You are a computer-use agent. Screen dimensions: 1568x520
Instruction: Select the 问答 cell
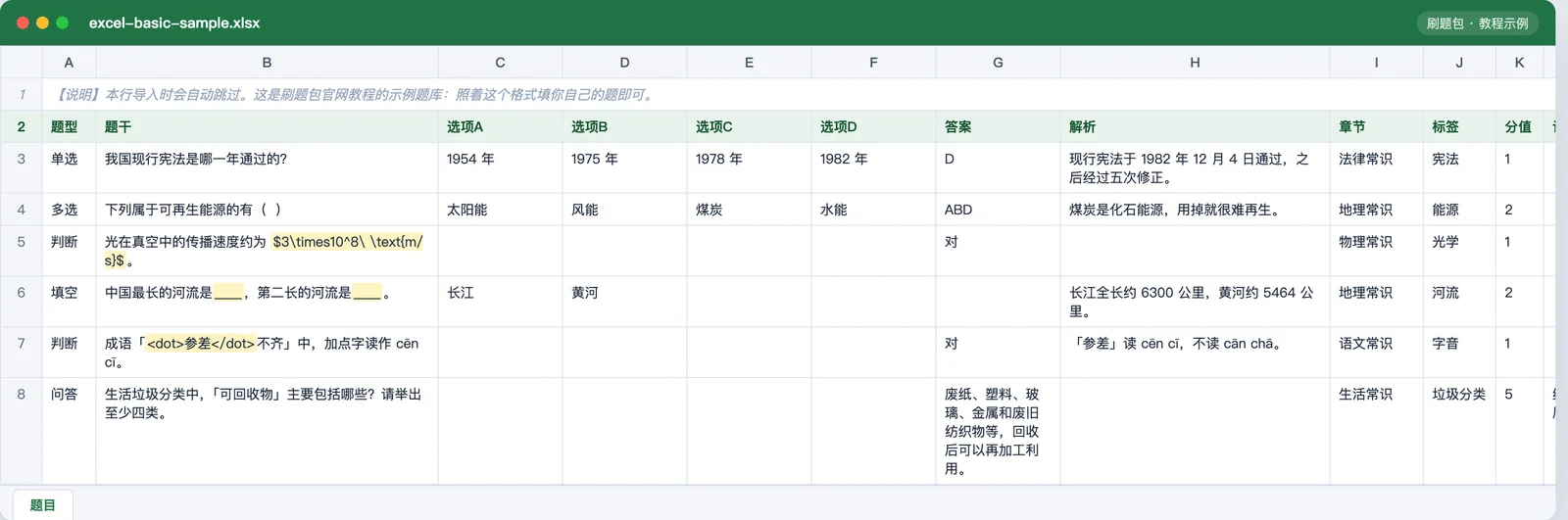click(69, 431)
